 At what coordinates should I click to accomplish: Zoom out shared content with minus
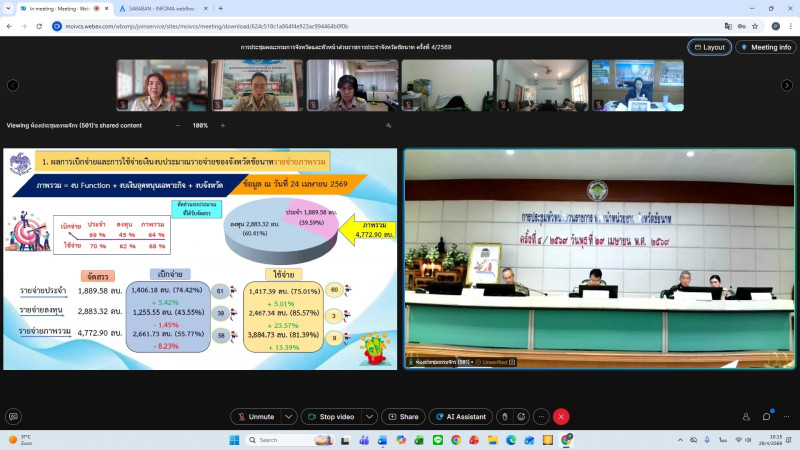click(x=178, y=126)
